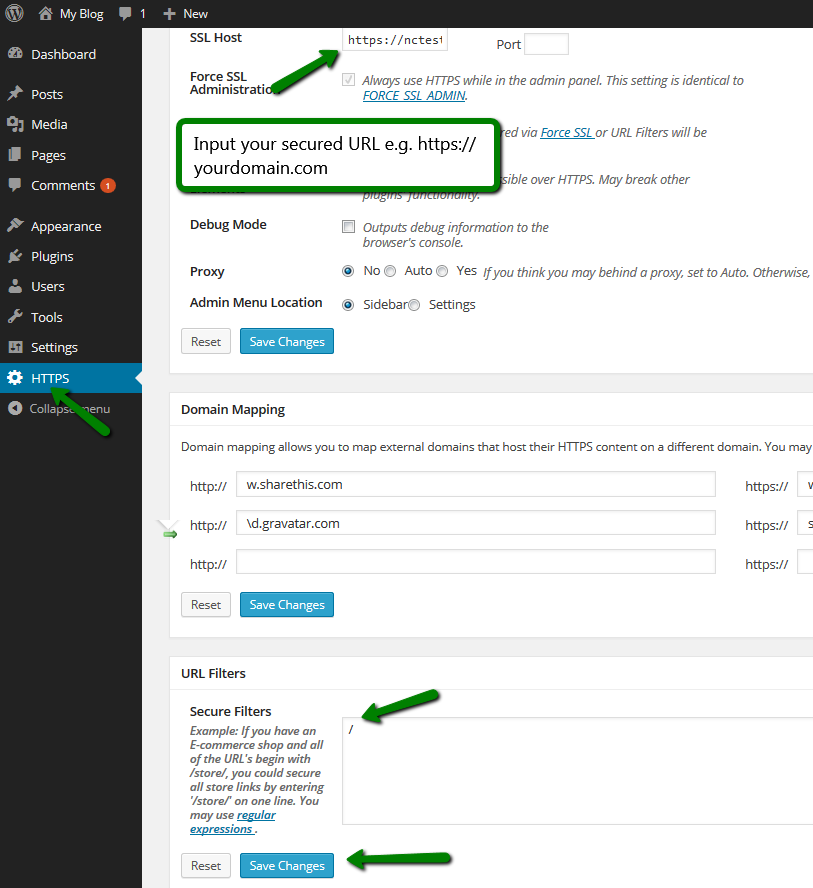Viewport: 813px width, 888px height.
Task: Click Reset in the URL Filters section
Action: point(206,866)
